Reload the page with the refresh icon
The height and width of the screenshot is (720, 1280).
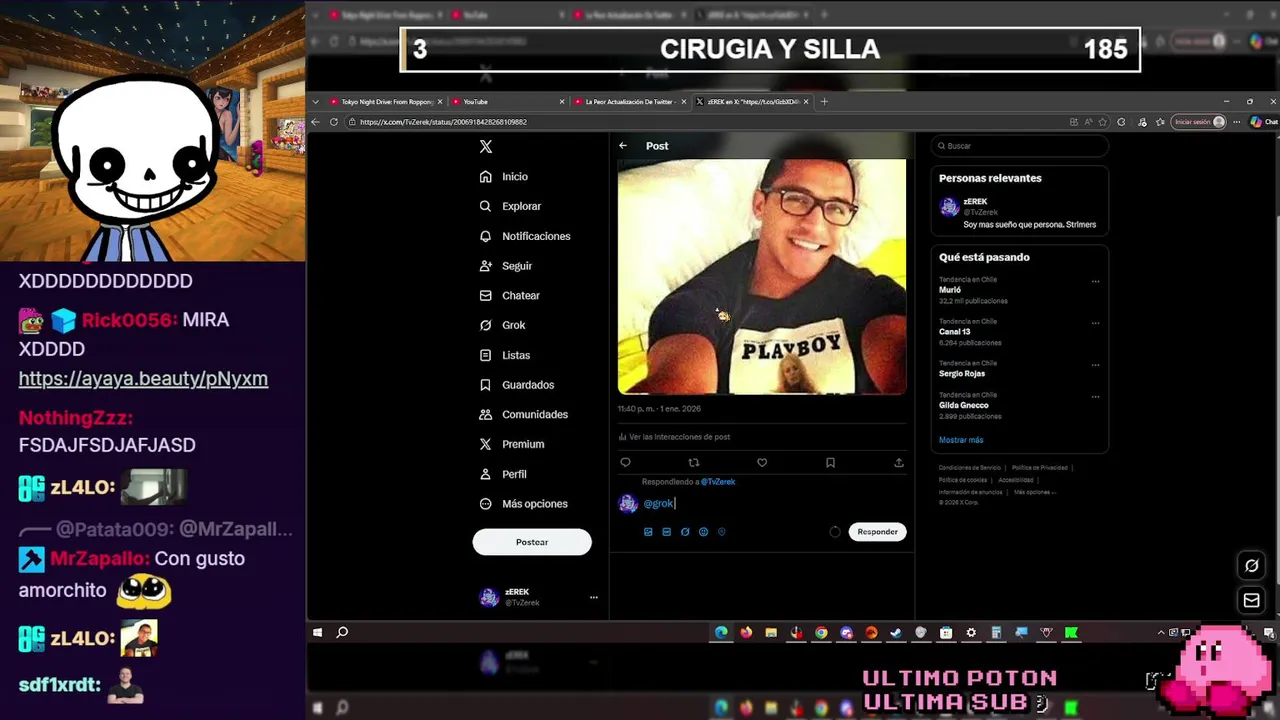pos(334,122)
